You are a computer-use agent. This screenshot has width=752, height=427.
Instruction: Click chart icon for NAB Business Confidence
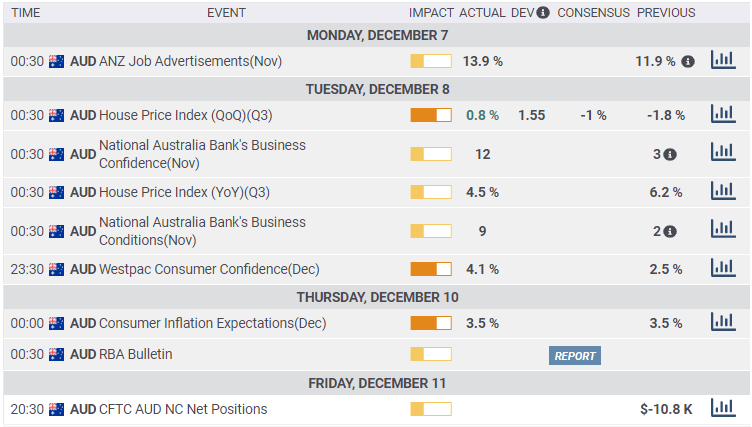pos(722,154)
